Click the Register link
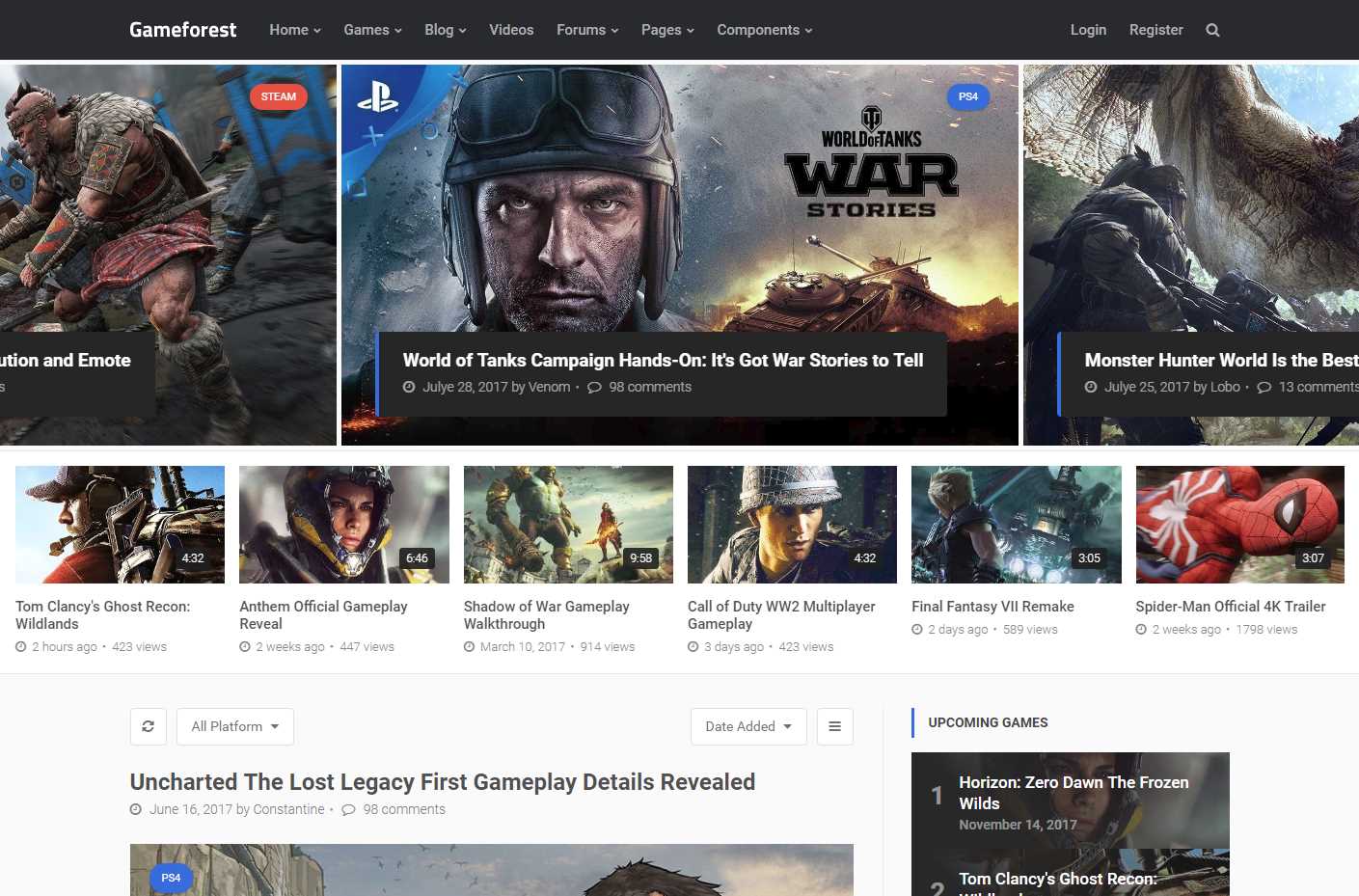This screenshot has width=1359, height=896. pyautogui.click(x=1155, y=30)
